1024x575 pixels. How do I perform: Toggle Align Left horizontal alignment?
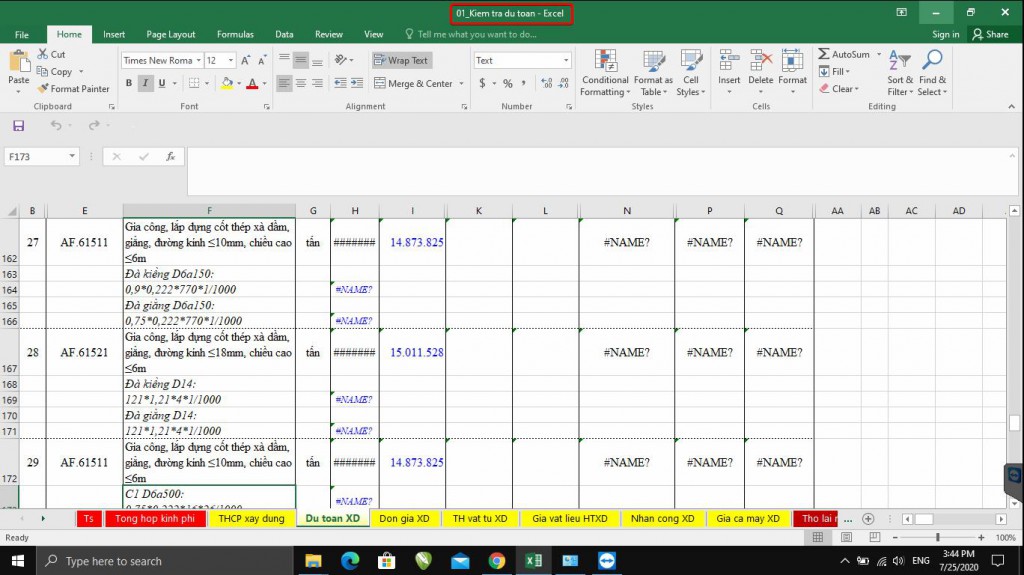tap(284, 83)
